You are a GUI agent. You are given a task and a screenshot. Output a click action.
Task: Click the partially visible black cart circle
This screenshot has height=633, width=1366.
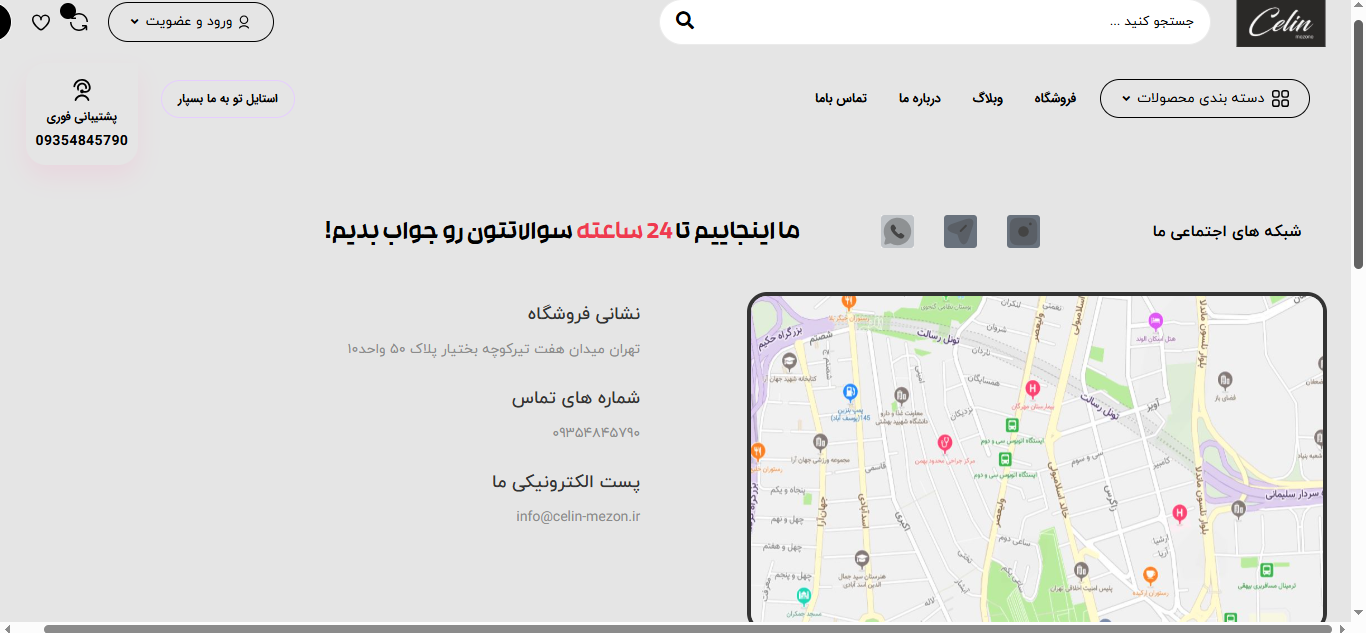coord(3,21)
